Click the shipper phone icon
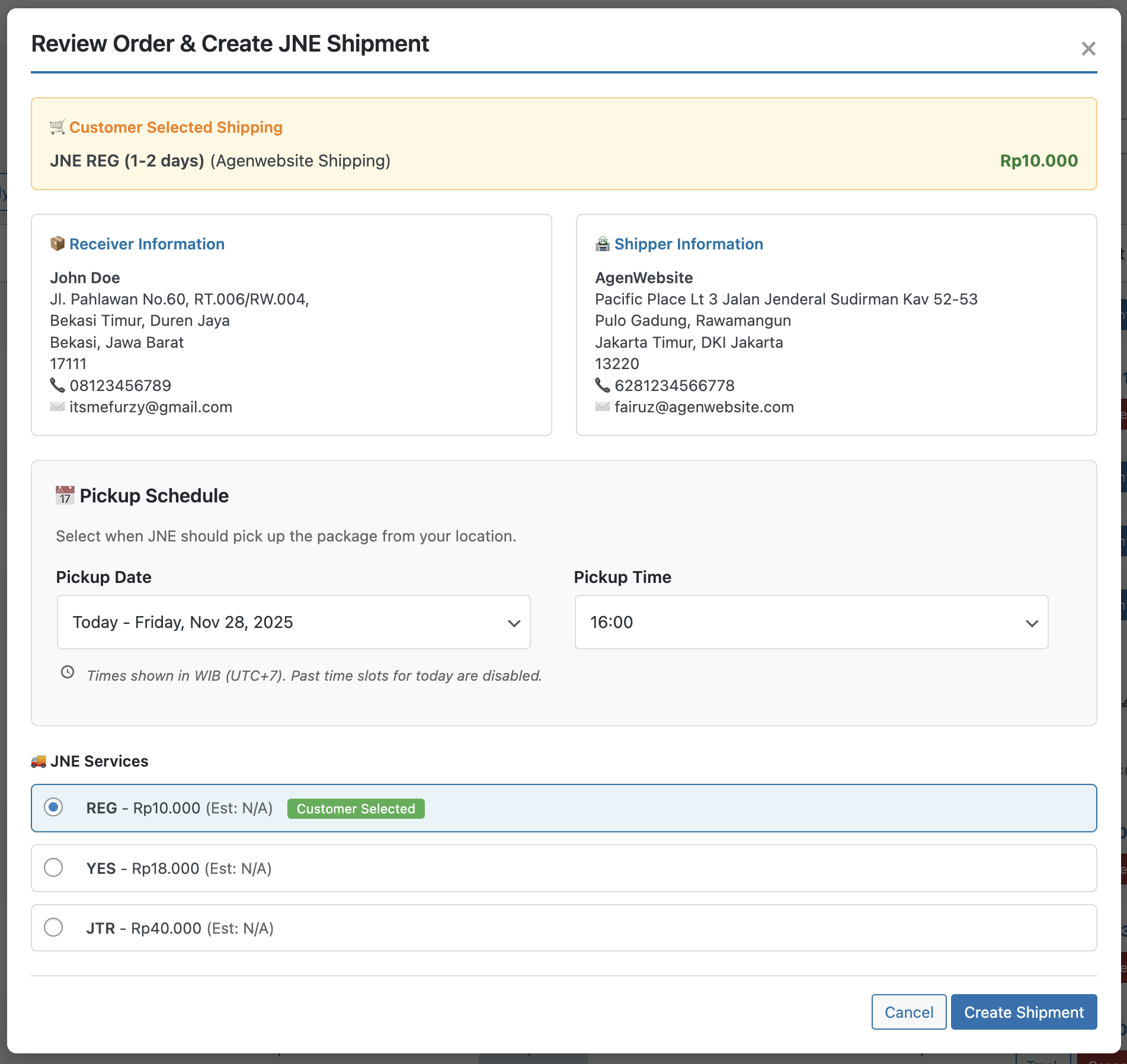The height and width of the screenshot is (1064, 1127). pos(603,385)
